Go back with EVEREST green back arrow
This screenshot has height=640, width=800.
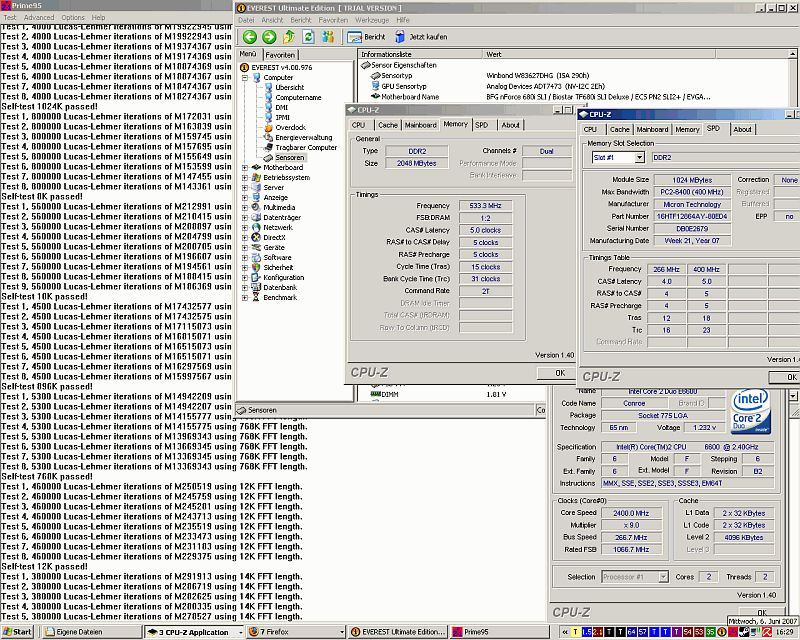tap(249, 37)
